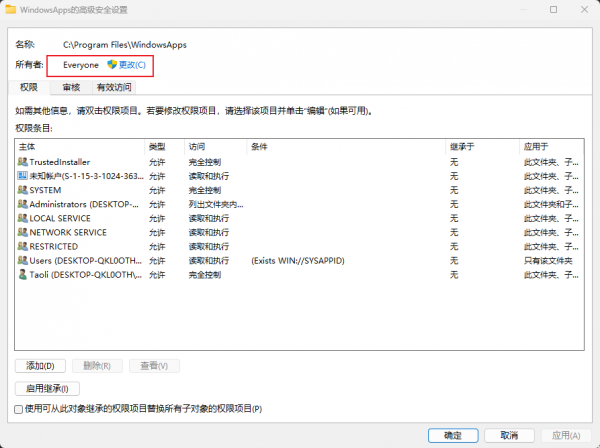Cancel with the 取消 button
Screen dimensions: 600x448
click(509, 435)
